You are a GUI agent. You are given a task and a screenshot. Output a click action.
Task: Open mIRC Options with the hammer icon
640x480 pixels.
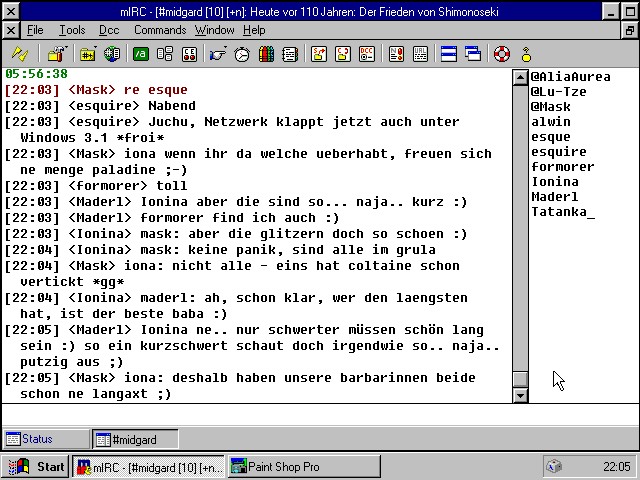57,54
